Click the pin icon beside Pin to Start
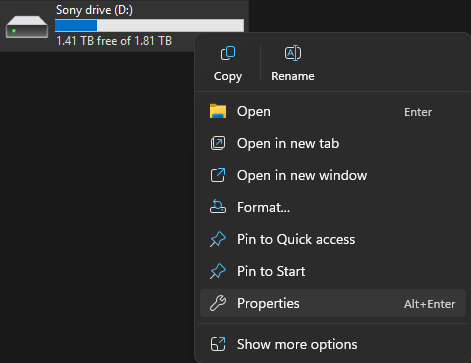The height and width of the screenshot is (363, 471). (218, 271)
